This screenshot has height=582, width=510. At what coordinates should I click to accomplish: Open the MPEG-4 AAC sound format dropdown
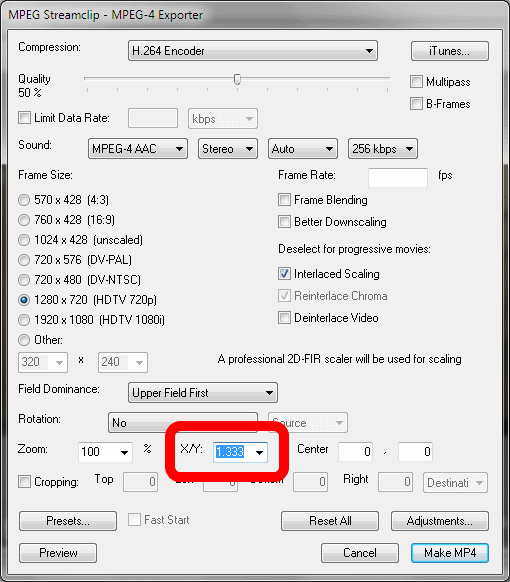[x=138, y=149]
